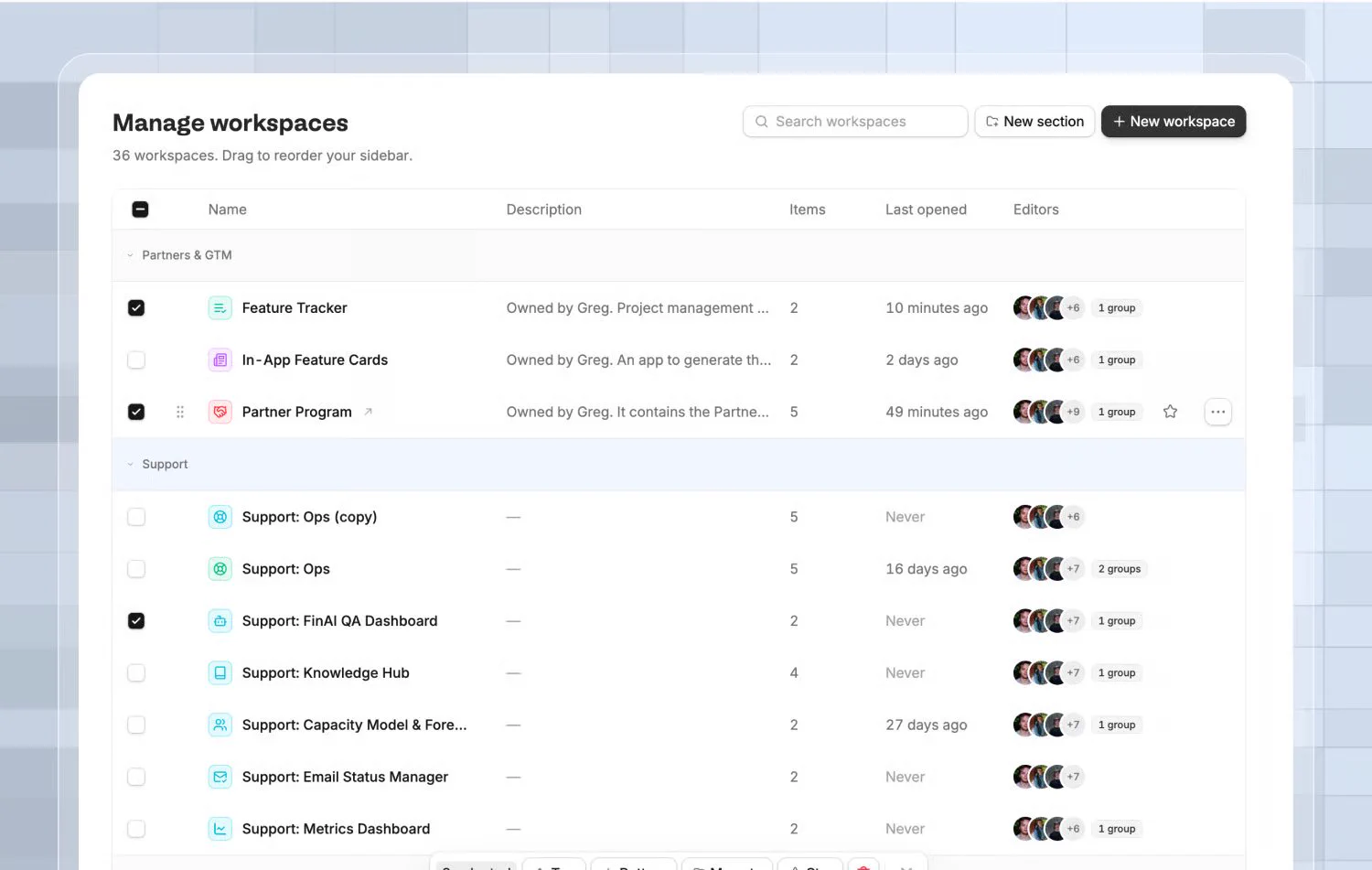Click the Support: Ops (copy) lifebuoy icon
Screen dimensions: 1372x870
[x=220, y=517]
